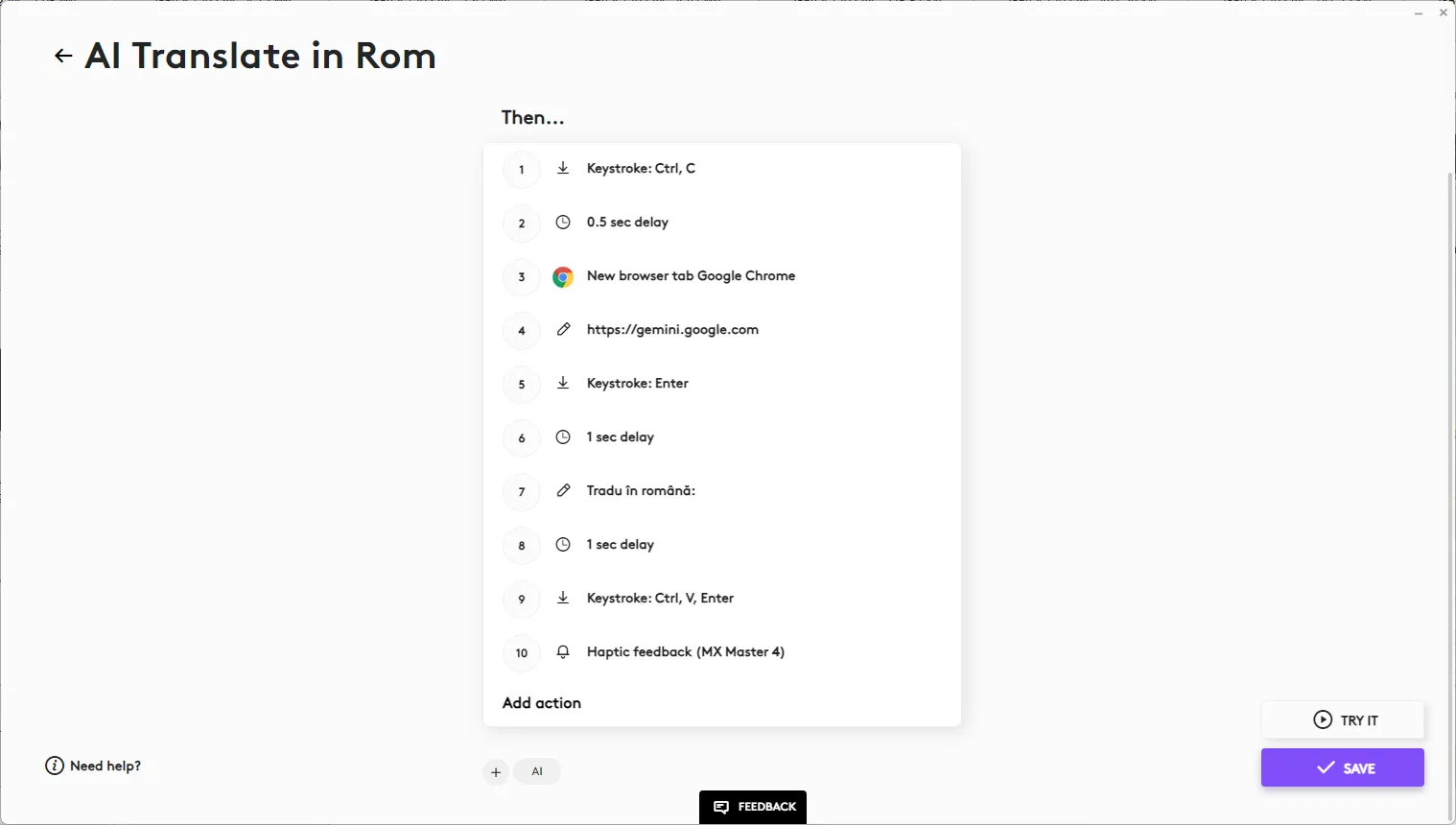
Task: Open the Need help? link
Action: click(94, 766)
